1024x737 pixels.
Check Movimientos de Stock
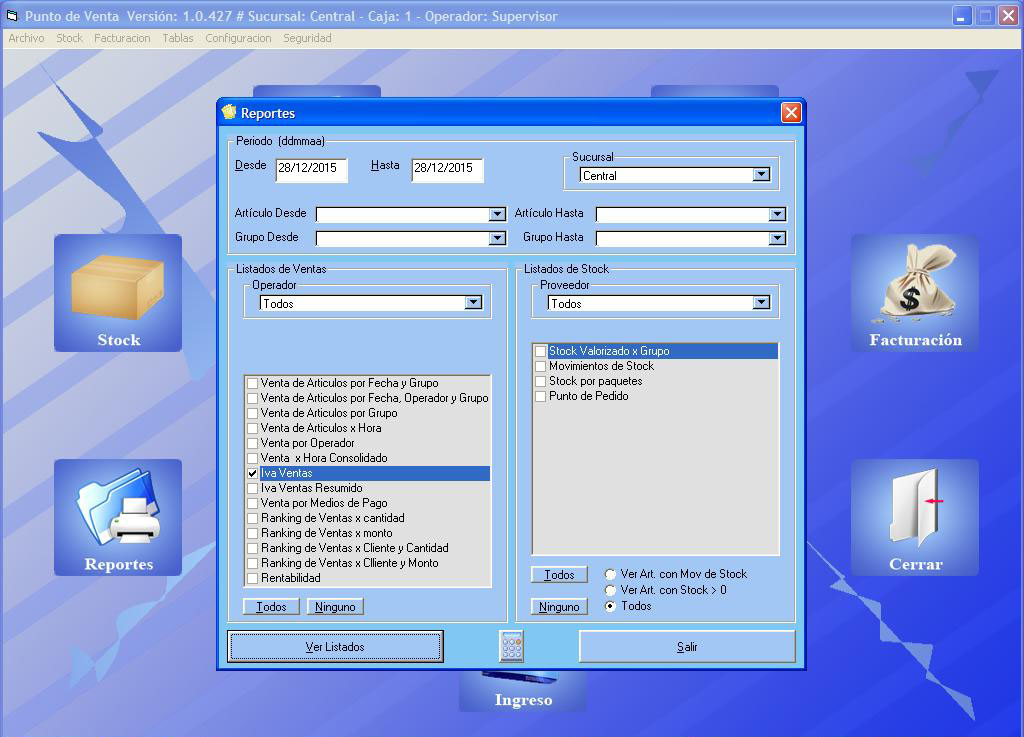540,366
